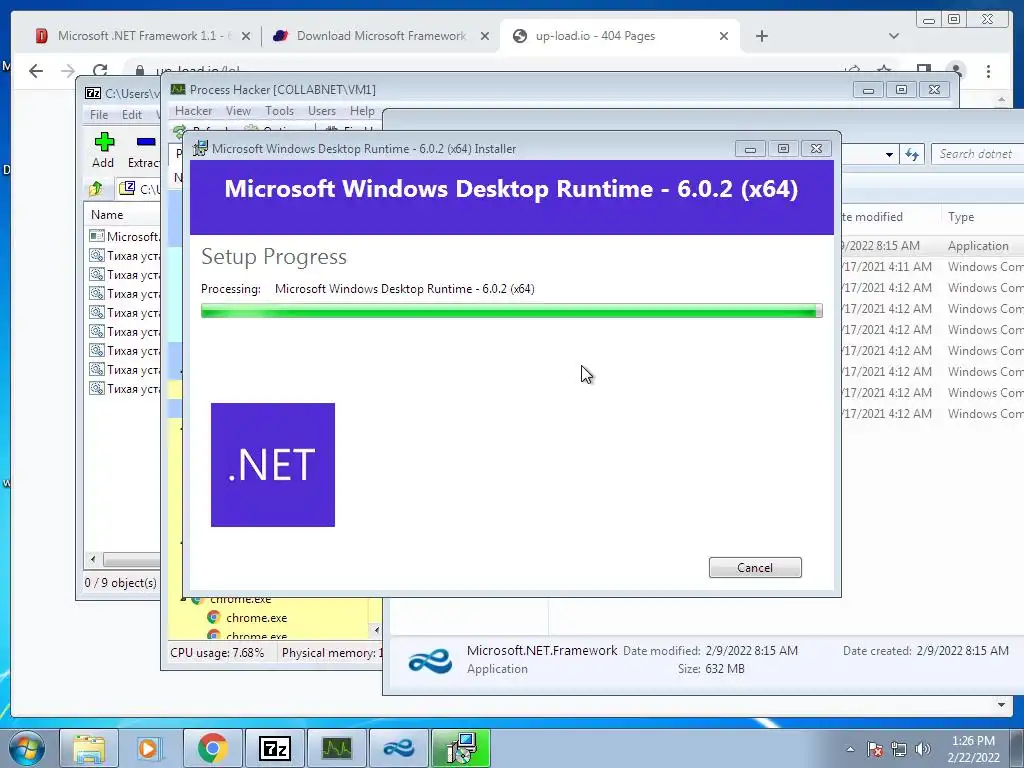This screenshot has width=1024, height=768.
Task: Switch to Chrome from the taskbar
Action: (x=212, y=748)
